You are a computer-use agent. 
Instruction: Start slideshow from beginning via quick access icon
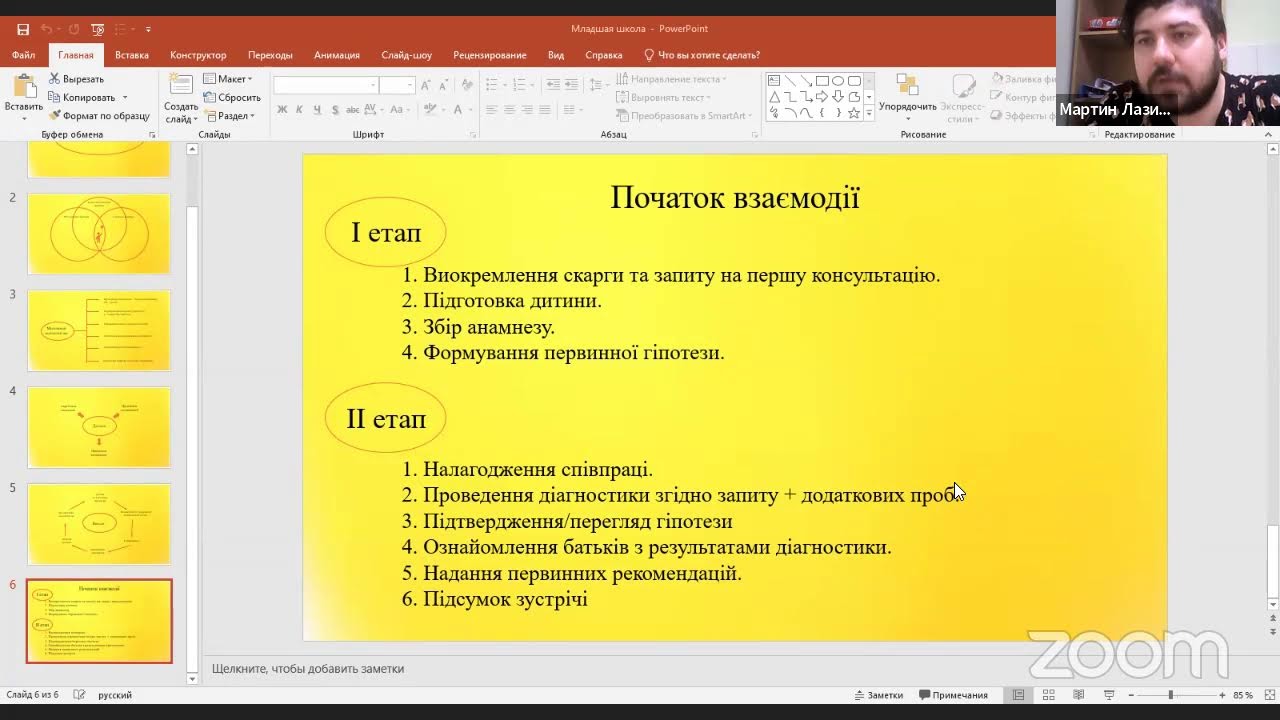tap(97, 29)
